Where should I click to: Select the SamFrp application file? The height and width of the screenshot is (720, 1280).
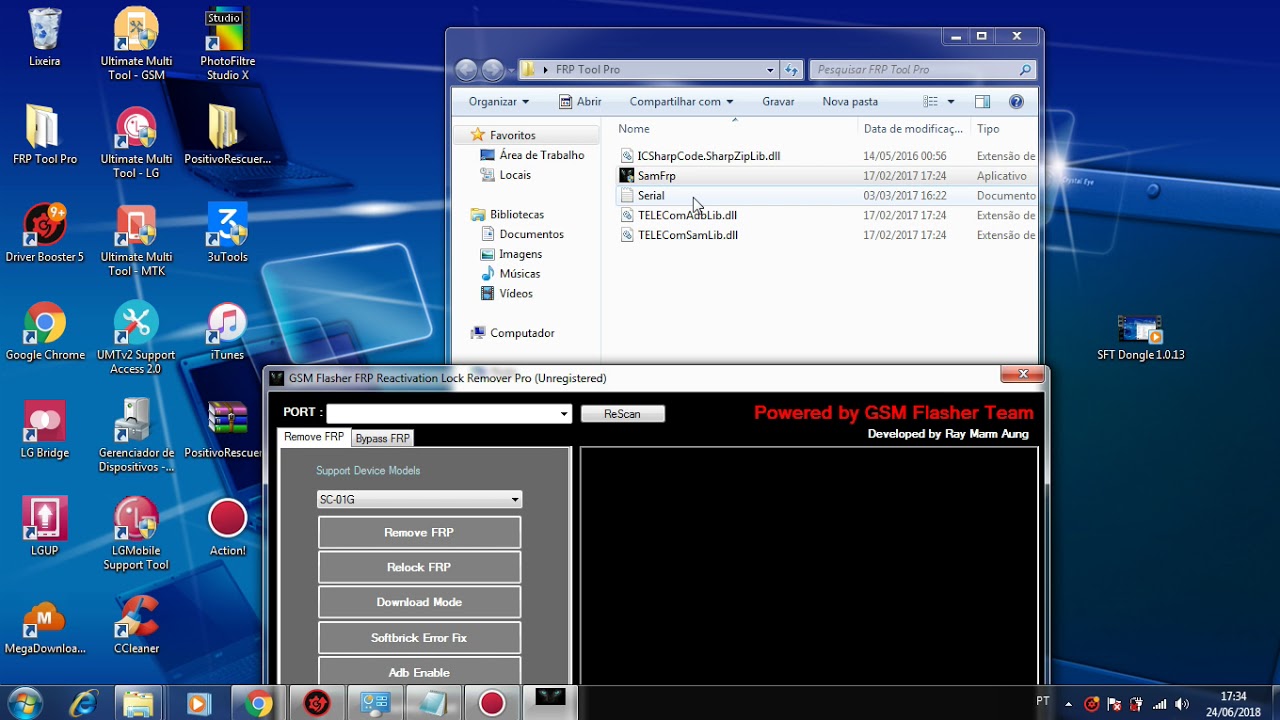click(x=656, y=176)
